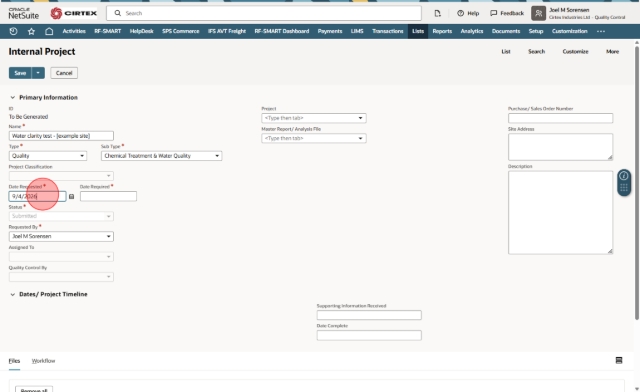Open the RF-SMART Dashboard menu
Screen dimensions: 640x392
tap(282, 31)
